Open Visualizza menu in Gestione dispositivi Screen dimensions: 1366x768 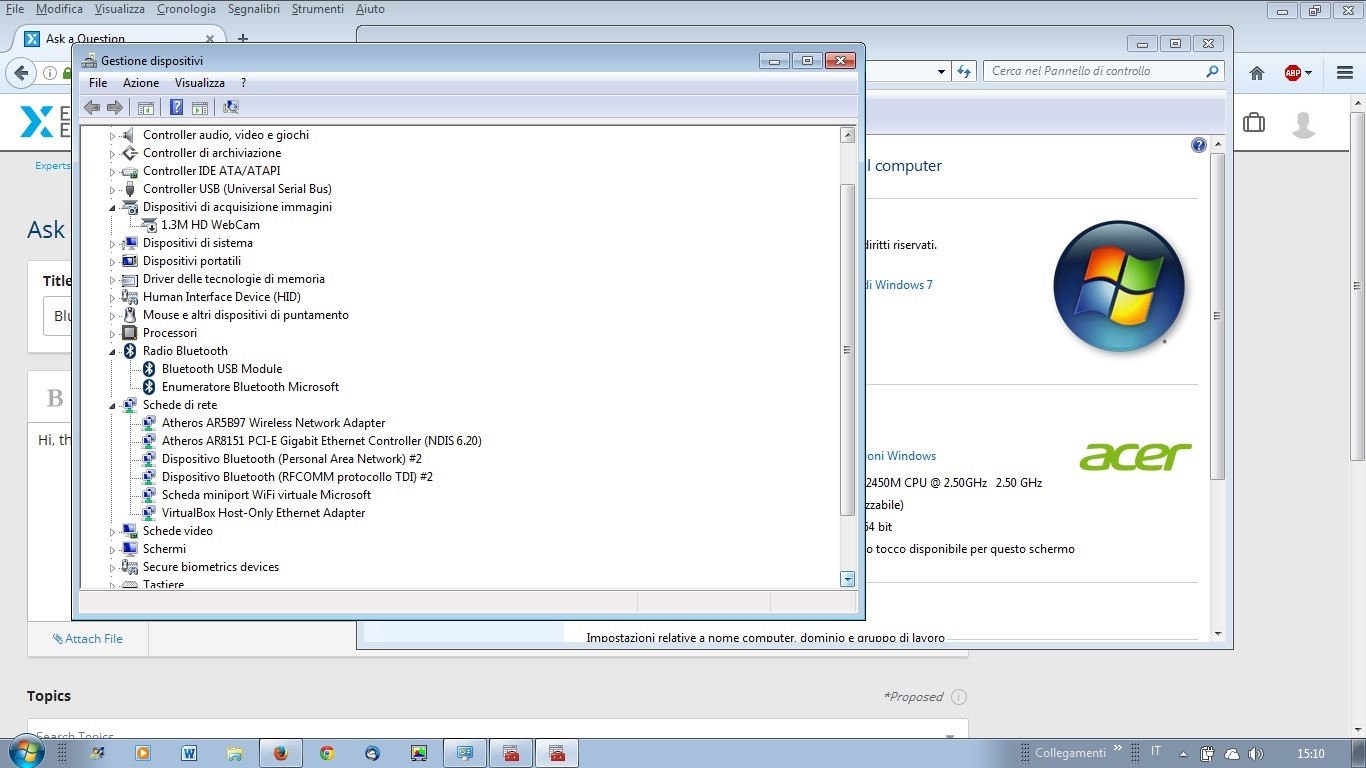pyautogui.click(x=200, y=83)
